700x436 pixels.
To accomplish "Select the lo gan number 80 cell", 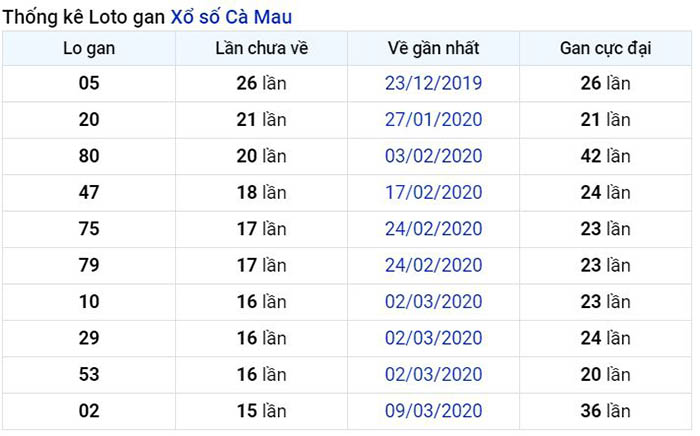I will click(x=89, y=156).
